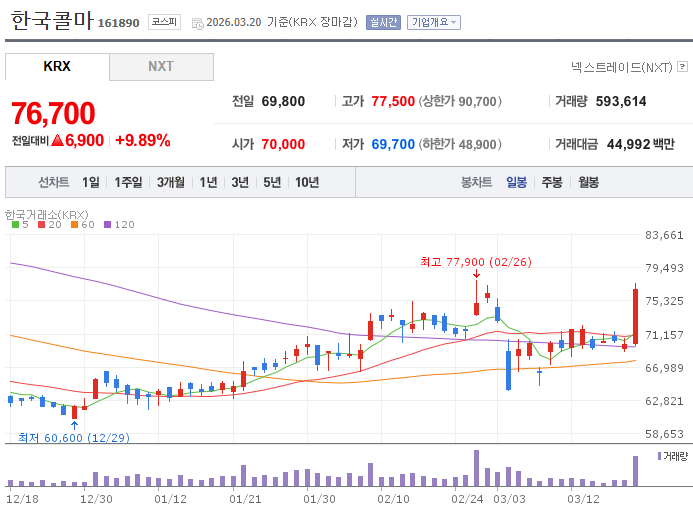
Task: Select the 3개월 line chart period
Action: click(x=171, y=182)
